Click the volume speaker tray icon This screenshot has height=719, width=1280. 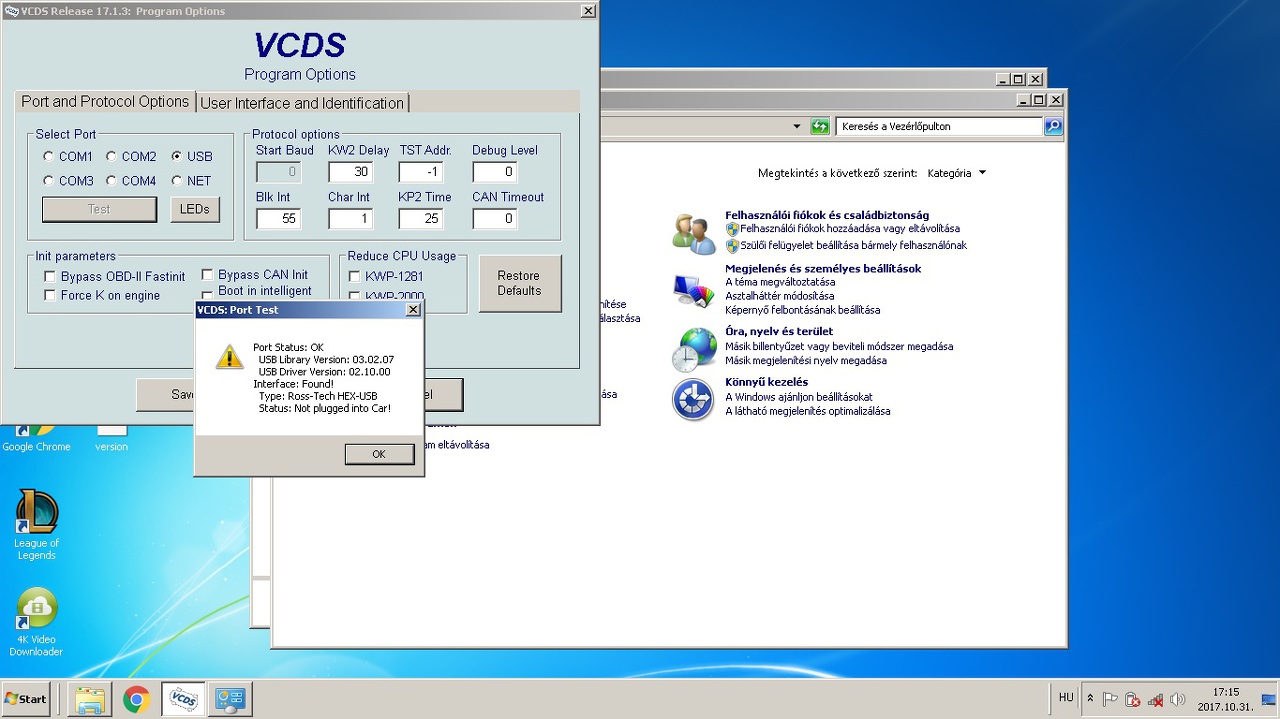pos(1177,699)
